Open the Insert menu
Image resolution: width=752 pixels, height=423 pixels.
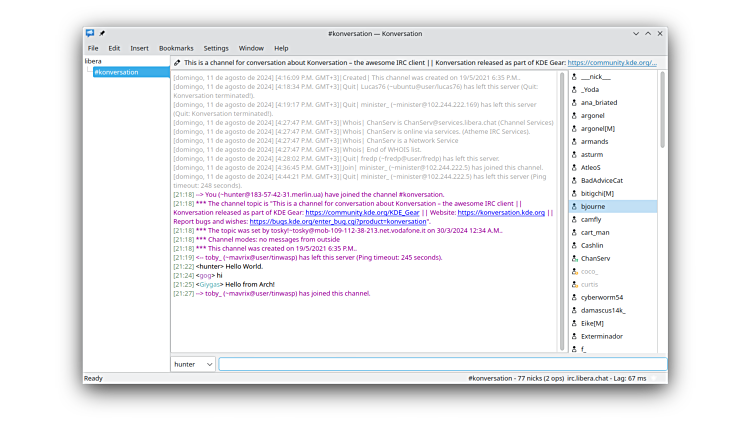pos(139,48)
